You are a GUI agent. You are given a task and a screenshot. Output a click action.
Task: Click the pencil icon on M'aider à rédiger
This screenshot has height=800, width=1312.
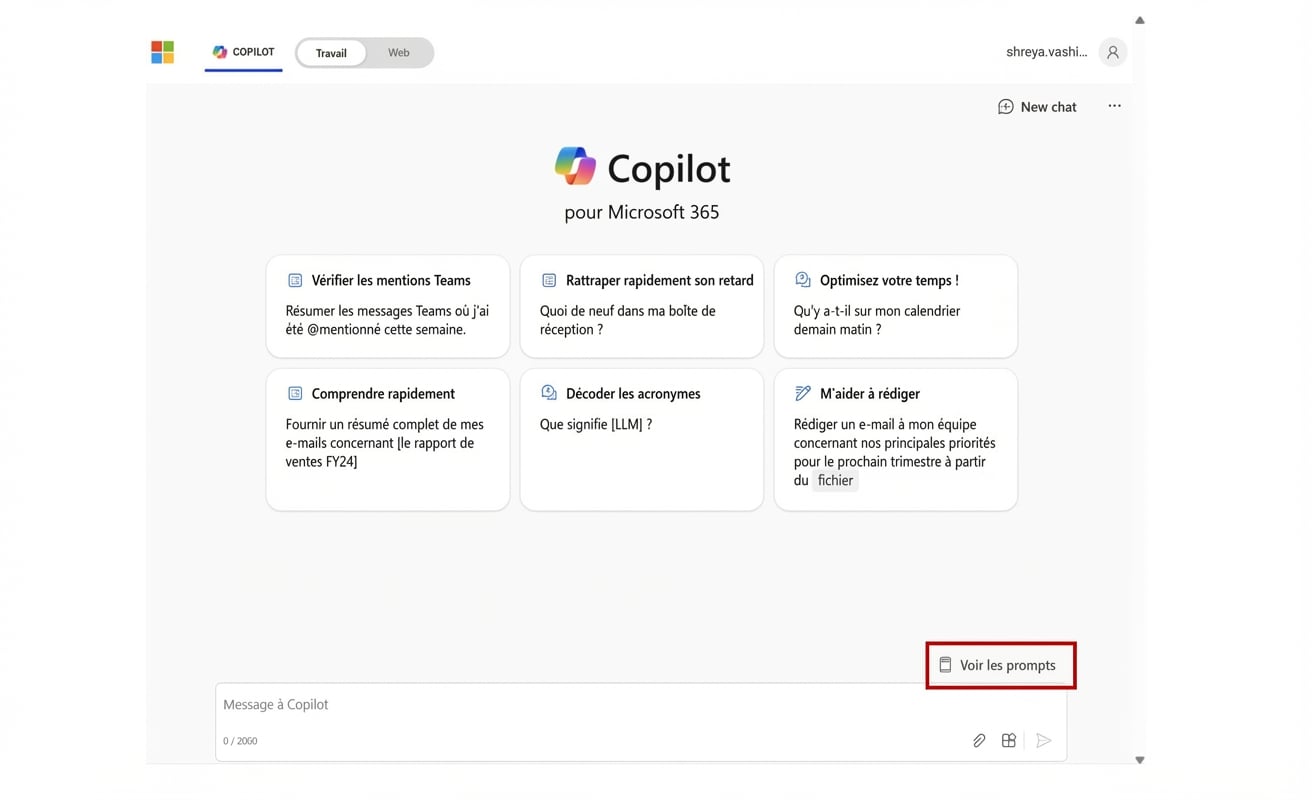[x=802, y=392]
